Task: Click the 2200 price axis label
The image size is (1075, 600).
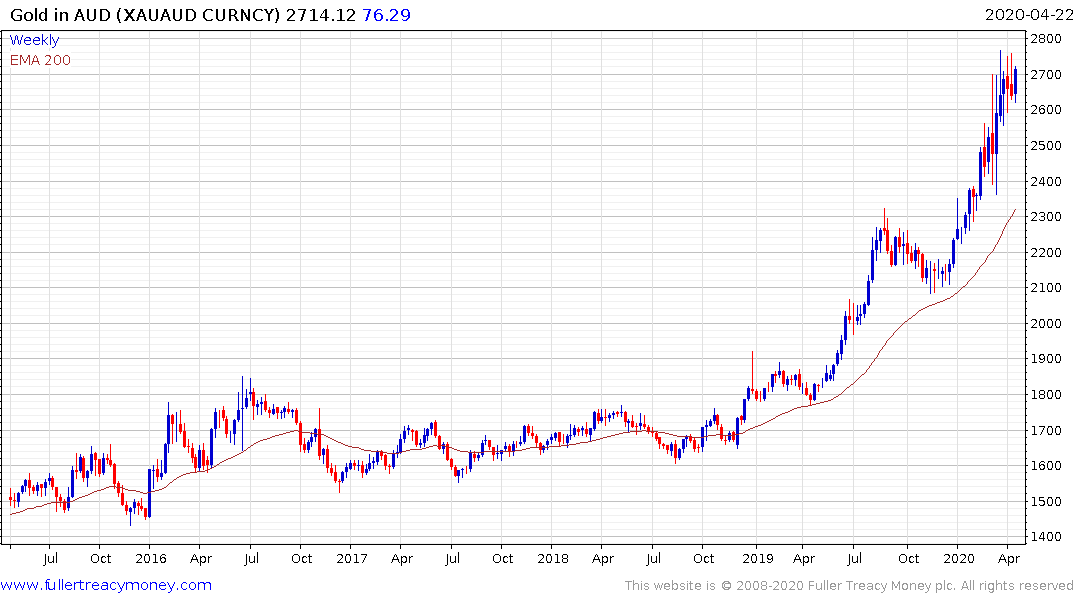Action: (1046, 252)
